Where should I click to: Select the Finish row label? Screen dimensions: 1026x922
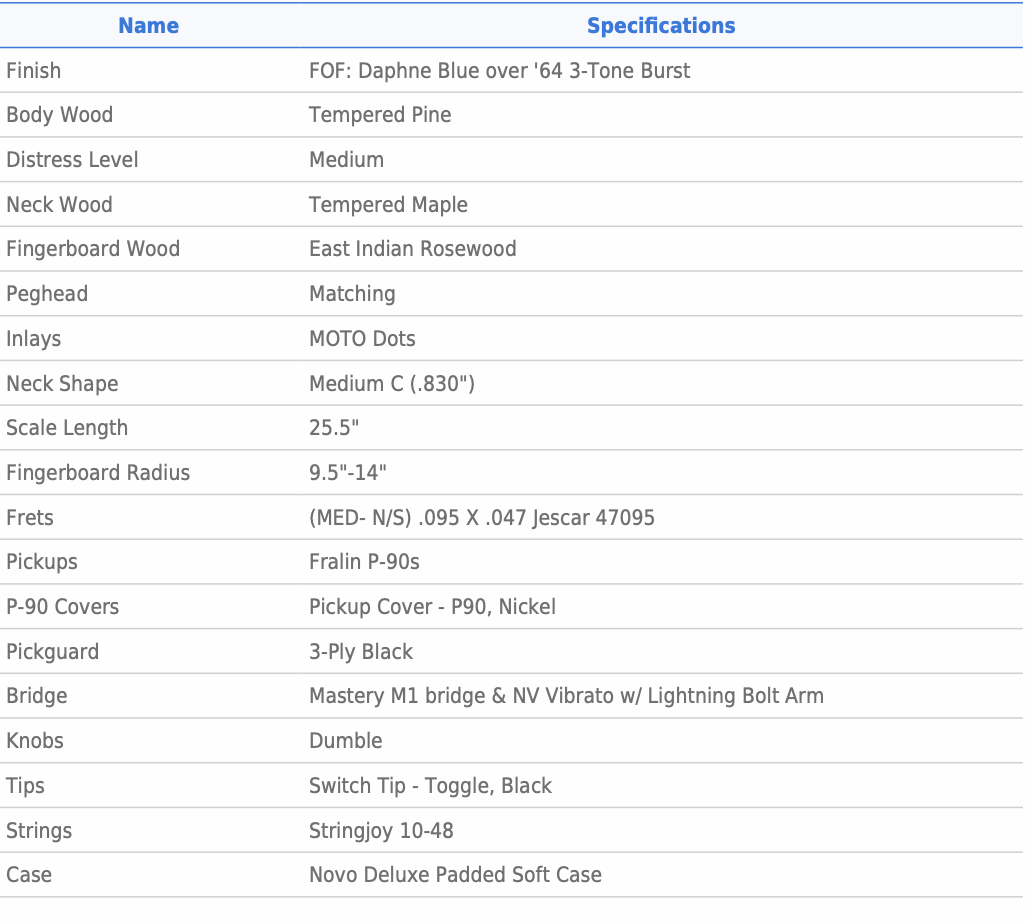coord(34,71)
